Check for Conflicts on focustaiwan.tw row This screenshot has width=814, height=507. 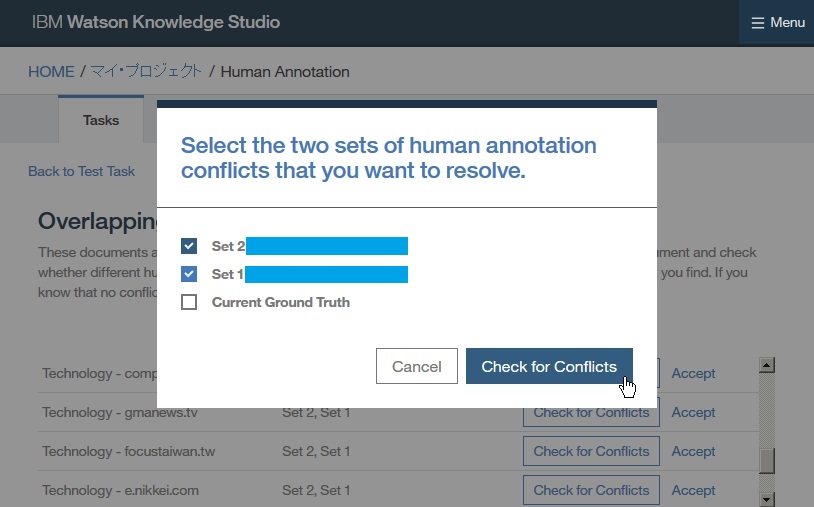coord(591,451)
